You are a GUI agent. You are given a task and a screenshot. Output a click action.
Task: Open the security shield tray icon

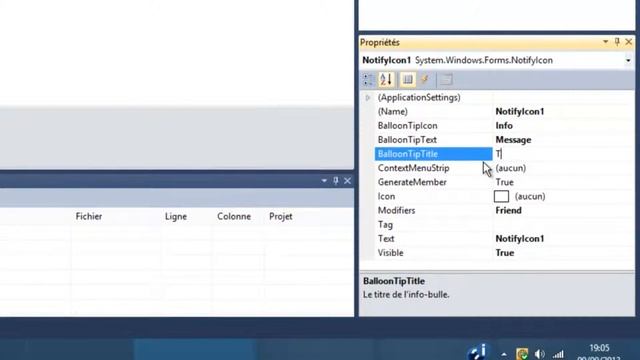coord(522,354)
